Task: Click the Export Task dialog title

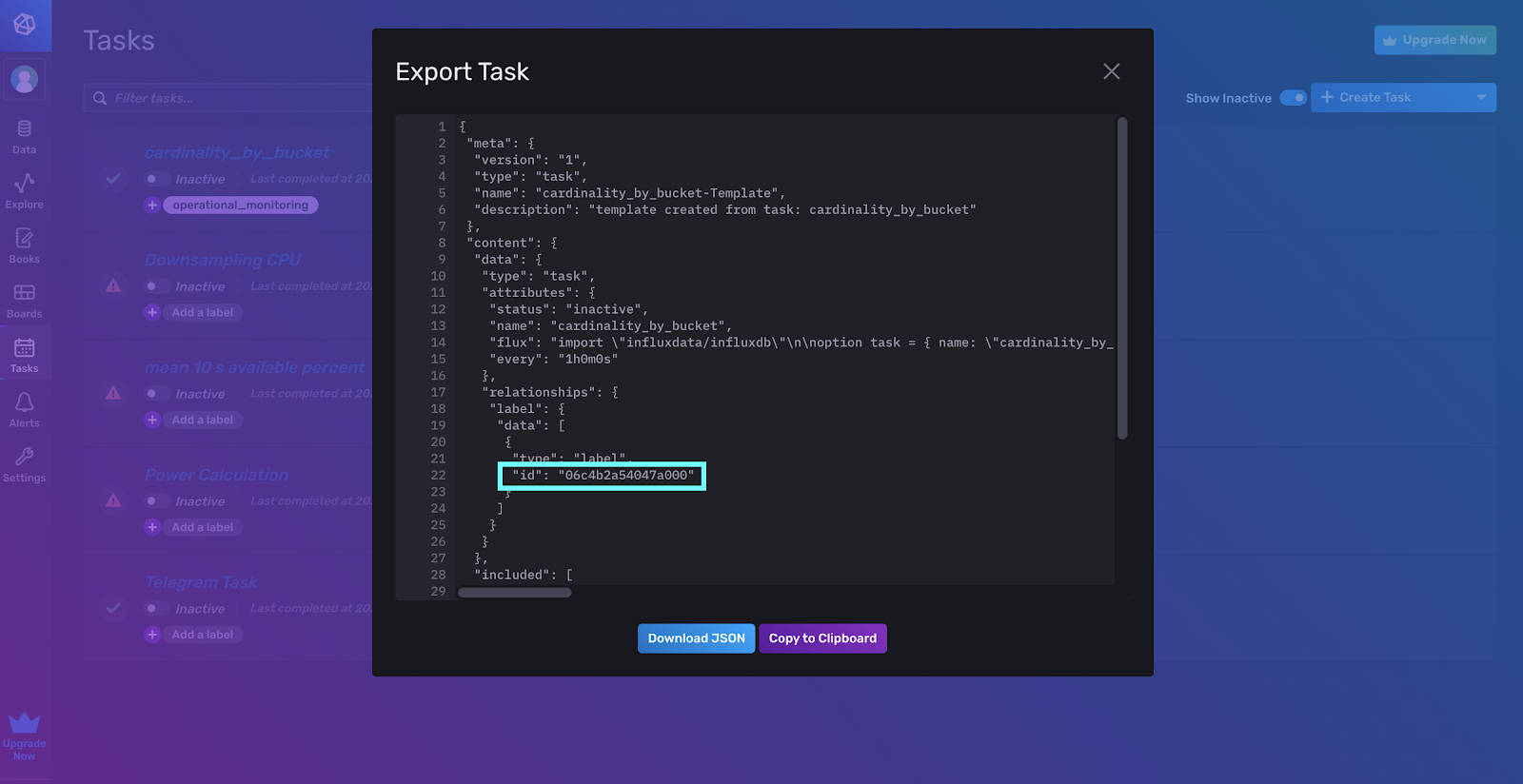Action: 462,71
